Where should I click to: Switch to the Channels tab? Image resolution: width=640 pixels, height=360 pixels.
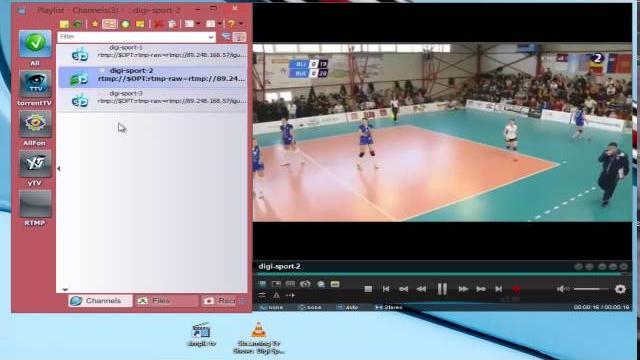(100, 301)
